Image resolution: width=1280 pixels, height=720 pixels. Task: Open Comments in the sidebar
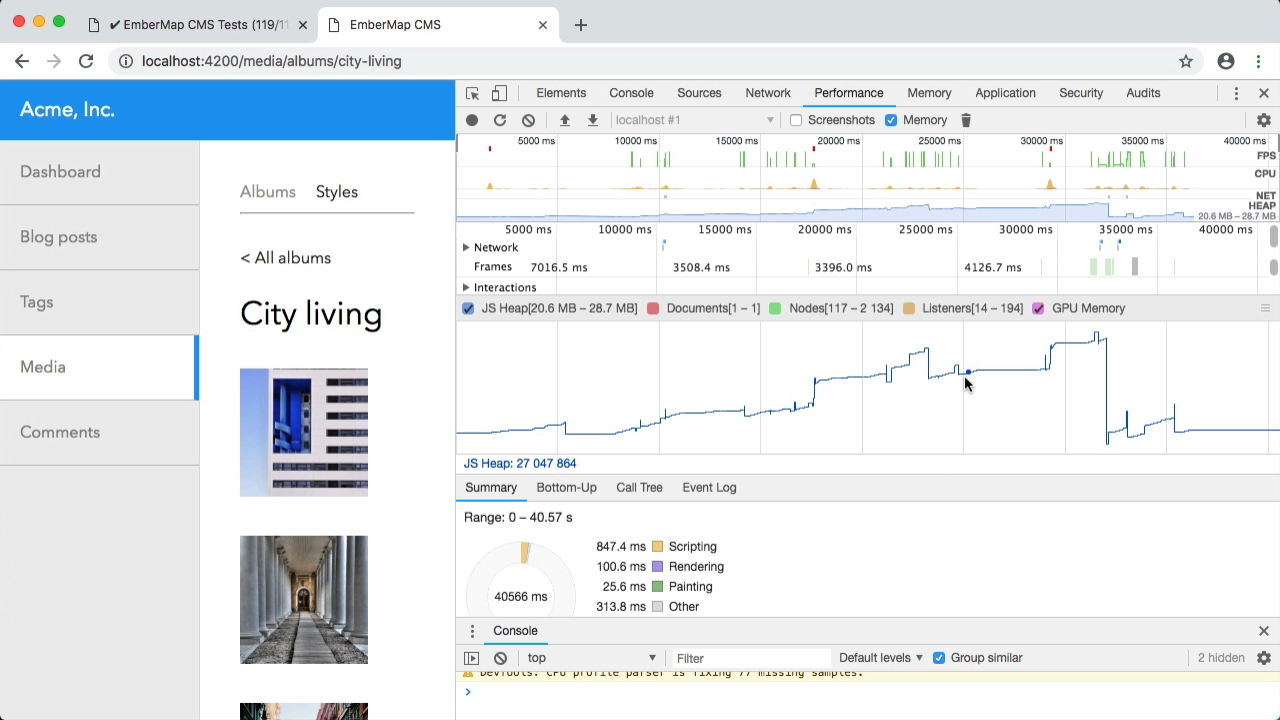pyautogui.click(x=100, y=432)
